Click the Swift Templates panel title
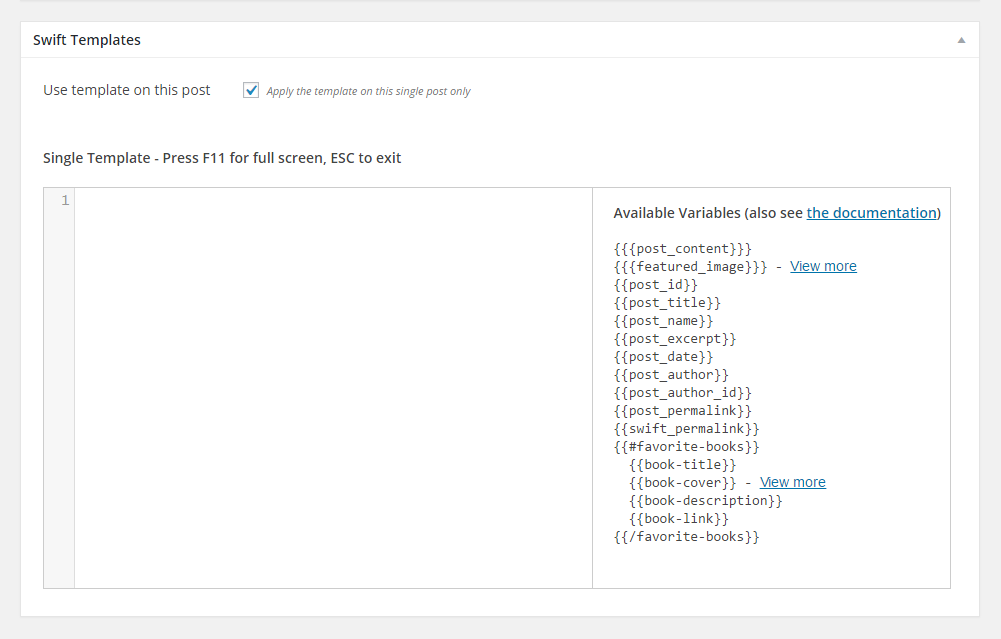Image resolution: width=1001 pixels, height=639 pixels. pyautogui.click(x=87, y=40)
